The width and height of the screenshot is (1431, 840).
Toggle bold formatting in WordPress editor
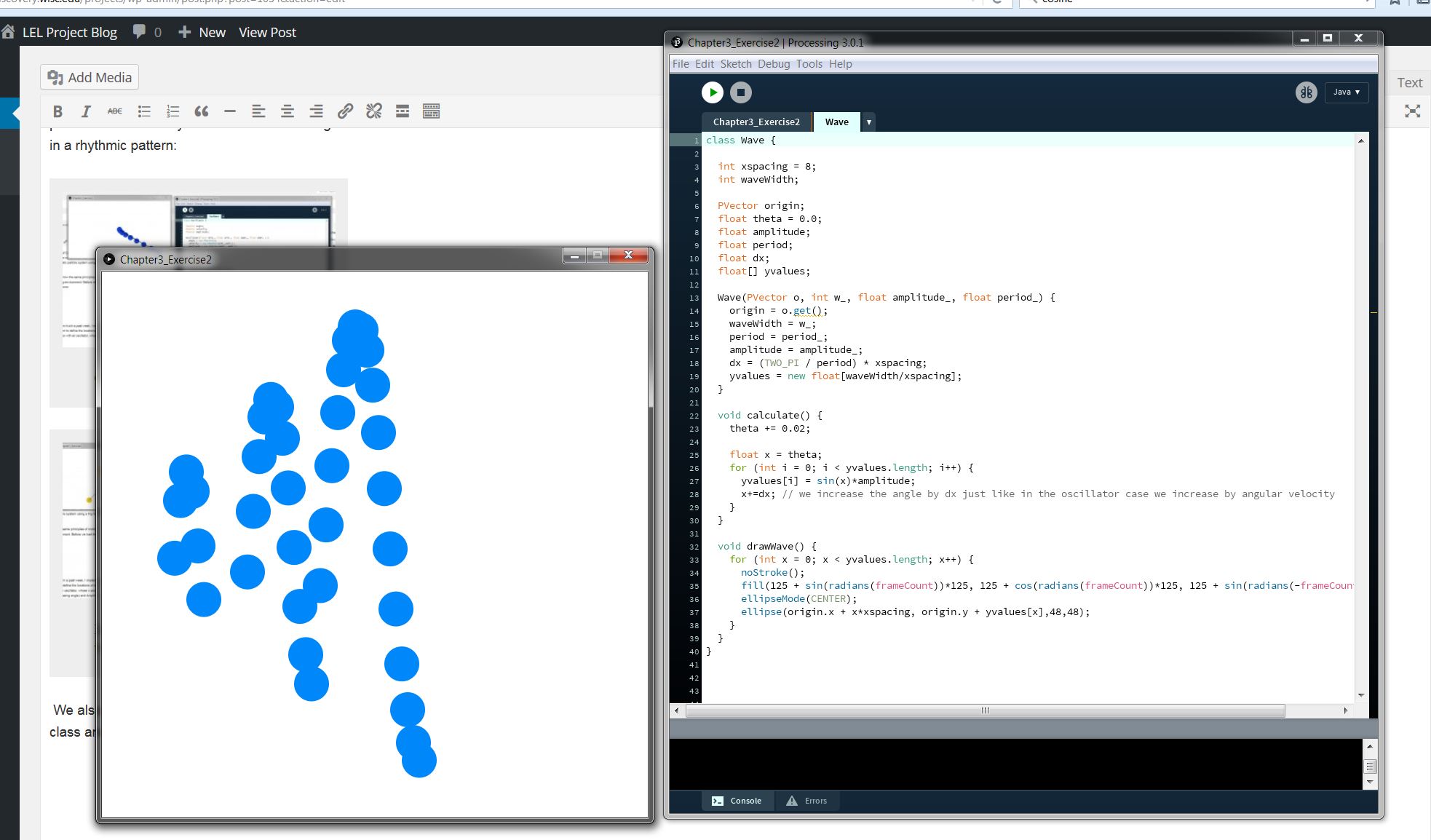(x=58, y=111)
